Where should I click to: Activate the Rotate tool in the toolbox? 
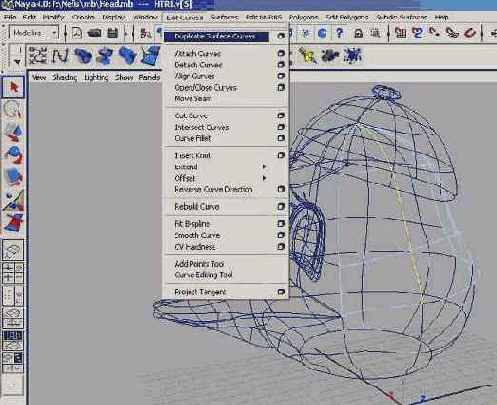[x=14, y=154]
